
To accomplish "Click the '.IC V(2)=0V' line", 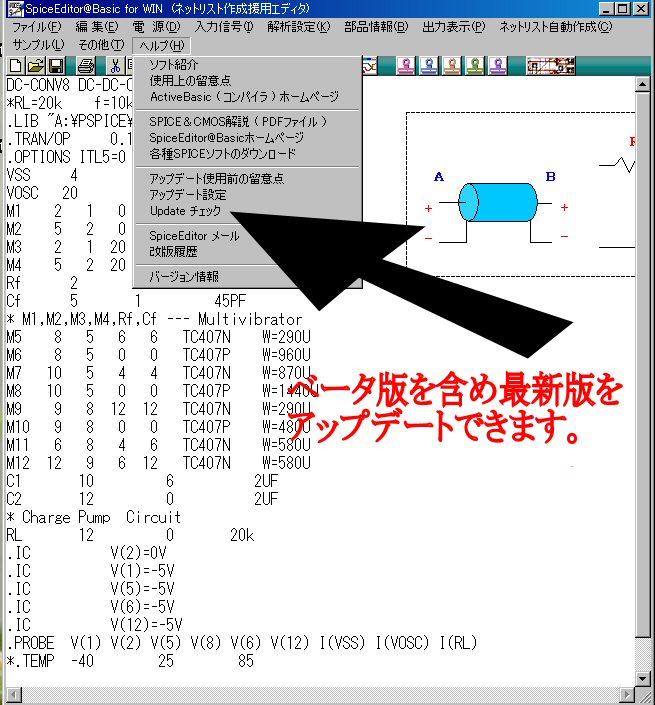I will 86,553.
